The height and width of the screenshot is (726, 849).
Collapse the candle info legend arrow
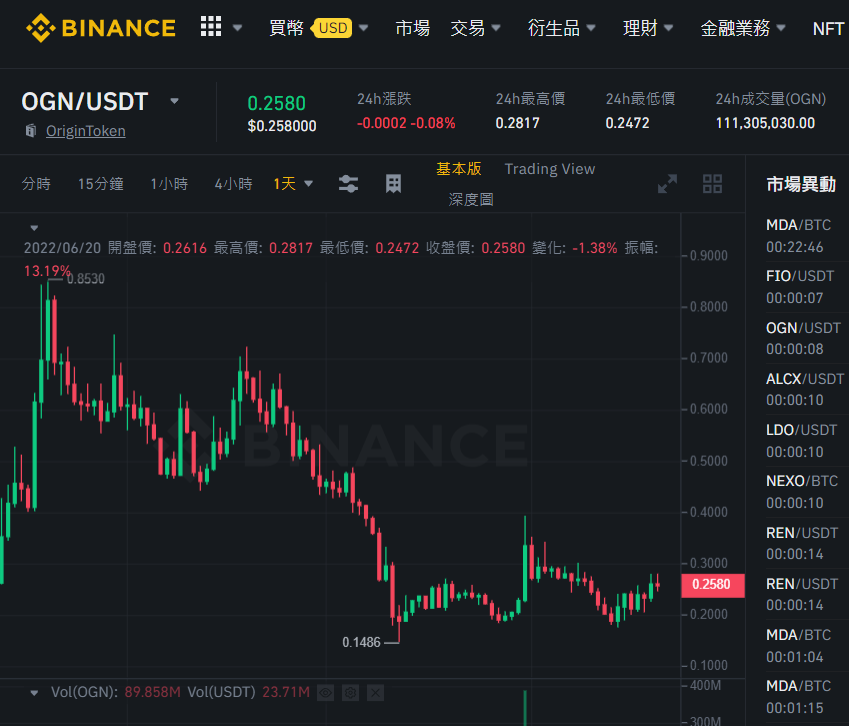click(x=34, y=228)
